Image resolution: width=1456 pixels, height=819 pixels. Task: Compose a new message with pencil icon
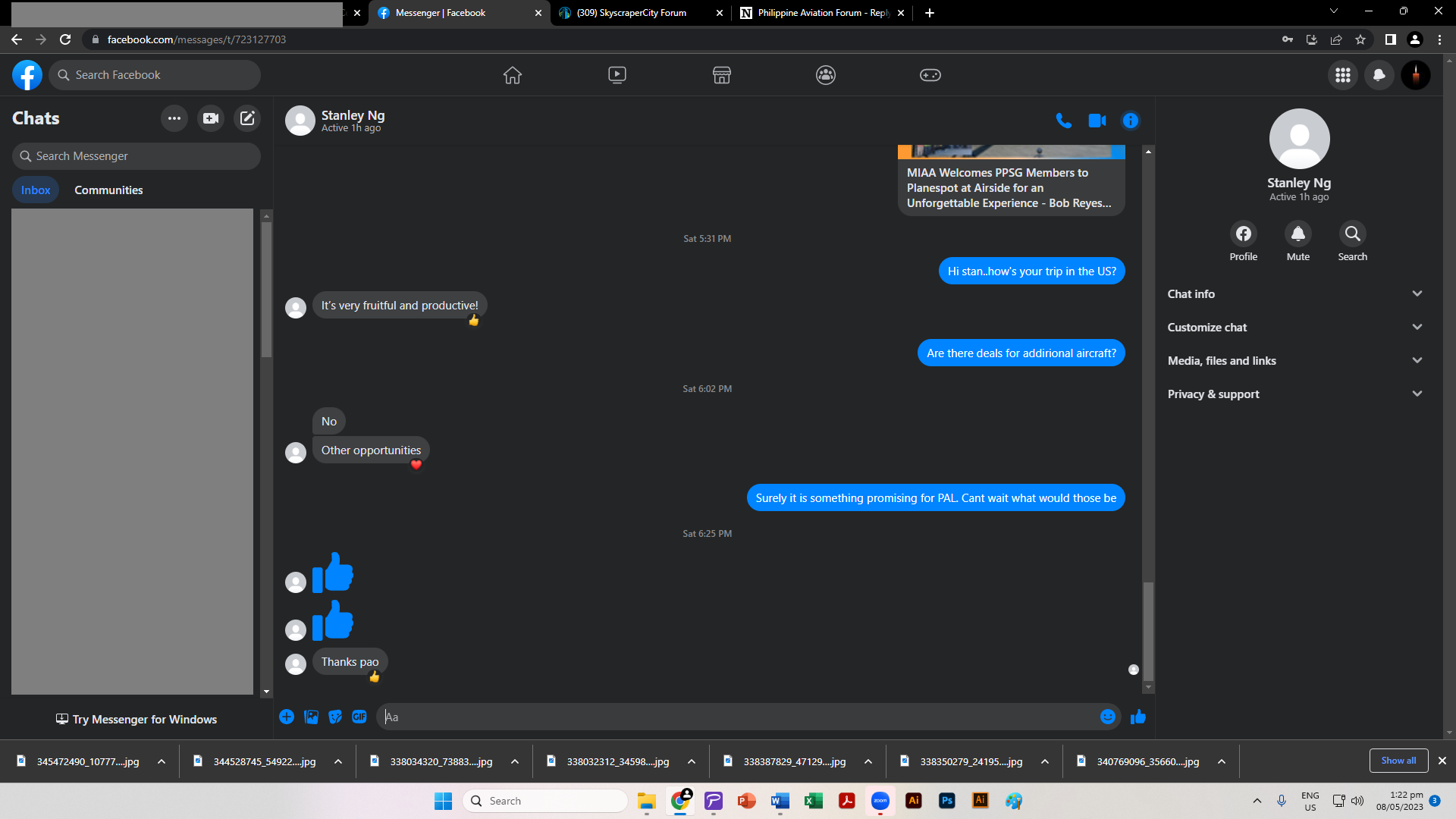[247, 118]
